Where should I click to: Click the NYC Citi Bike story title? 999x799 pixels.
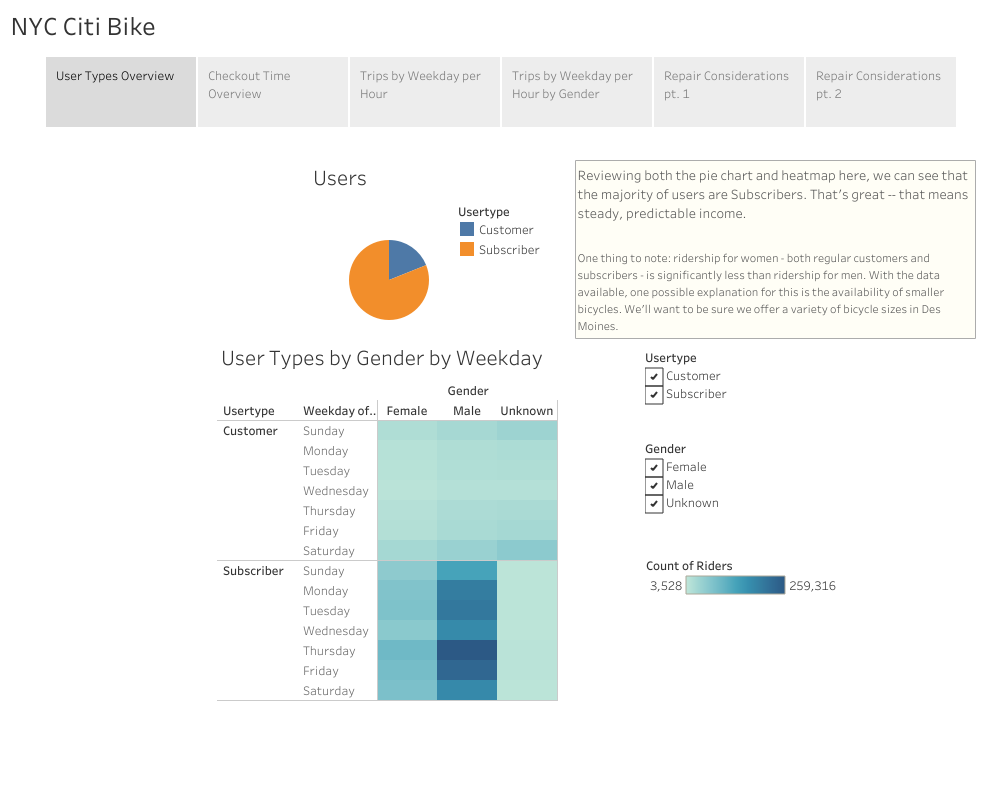[83, 27]
